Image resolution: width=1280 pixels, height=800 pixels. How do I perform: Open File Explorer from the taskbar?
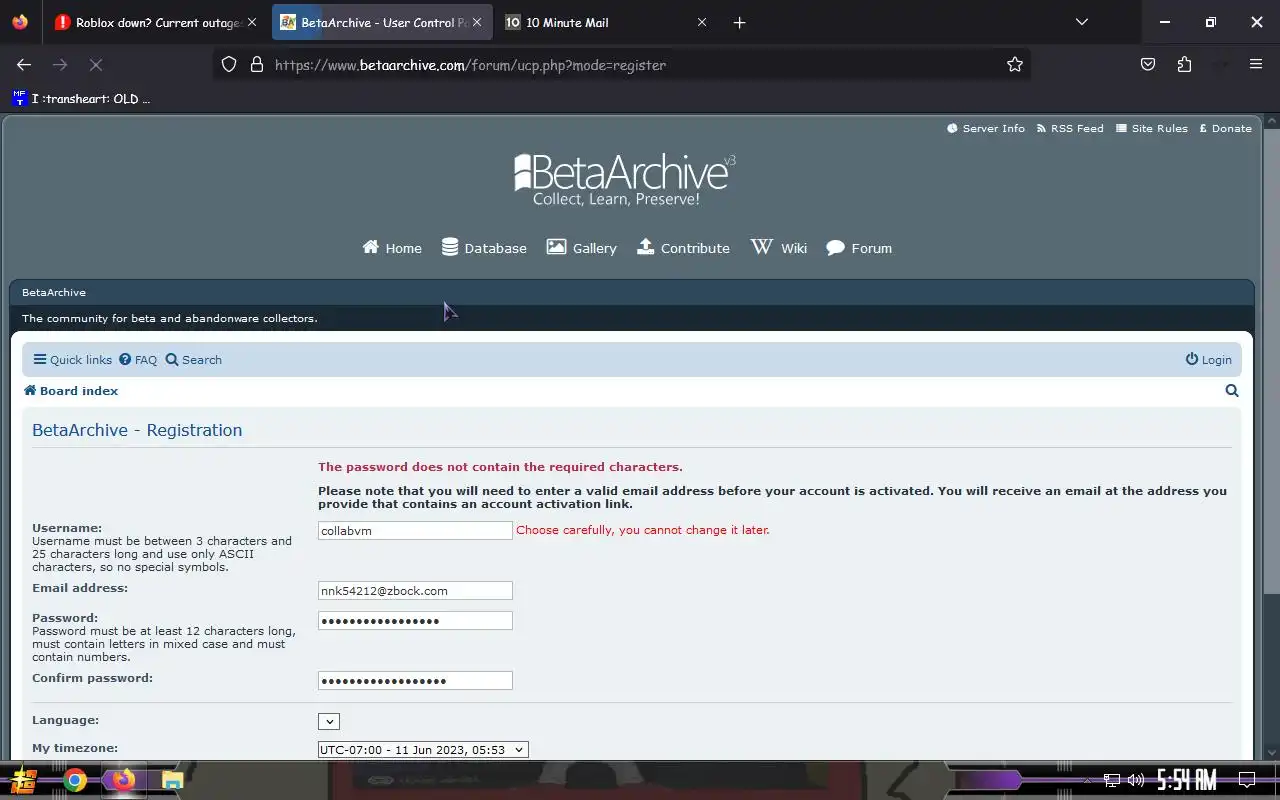(x=172, y=780)
